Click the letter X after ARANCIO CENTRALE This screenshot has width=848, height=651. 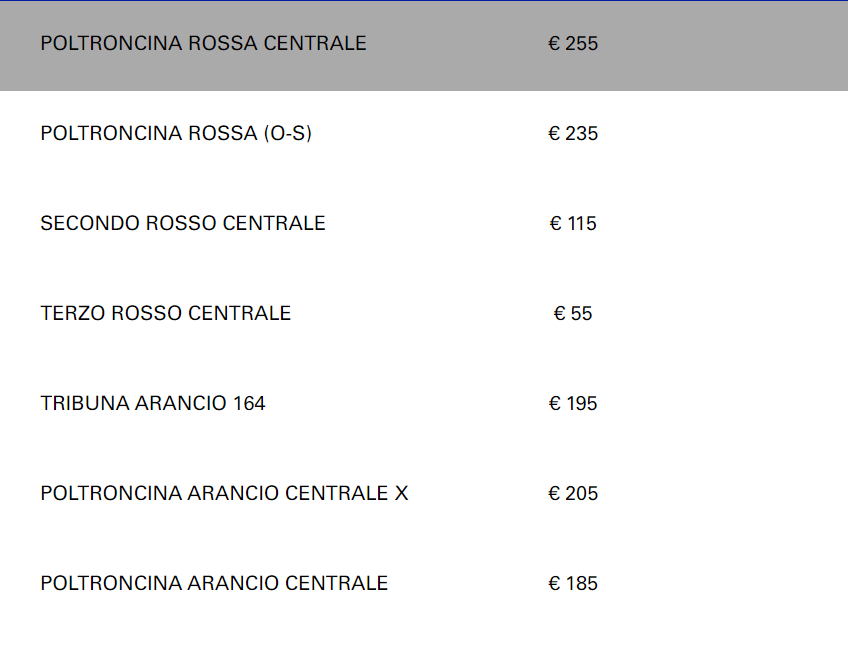pyautogui.click(x=401, y=494)
